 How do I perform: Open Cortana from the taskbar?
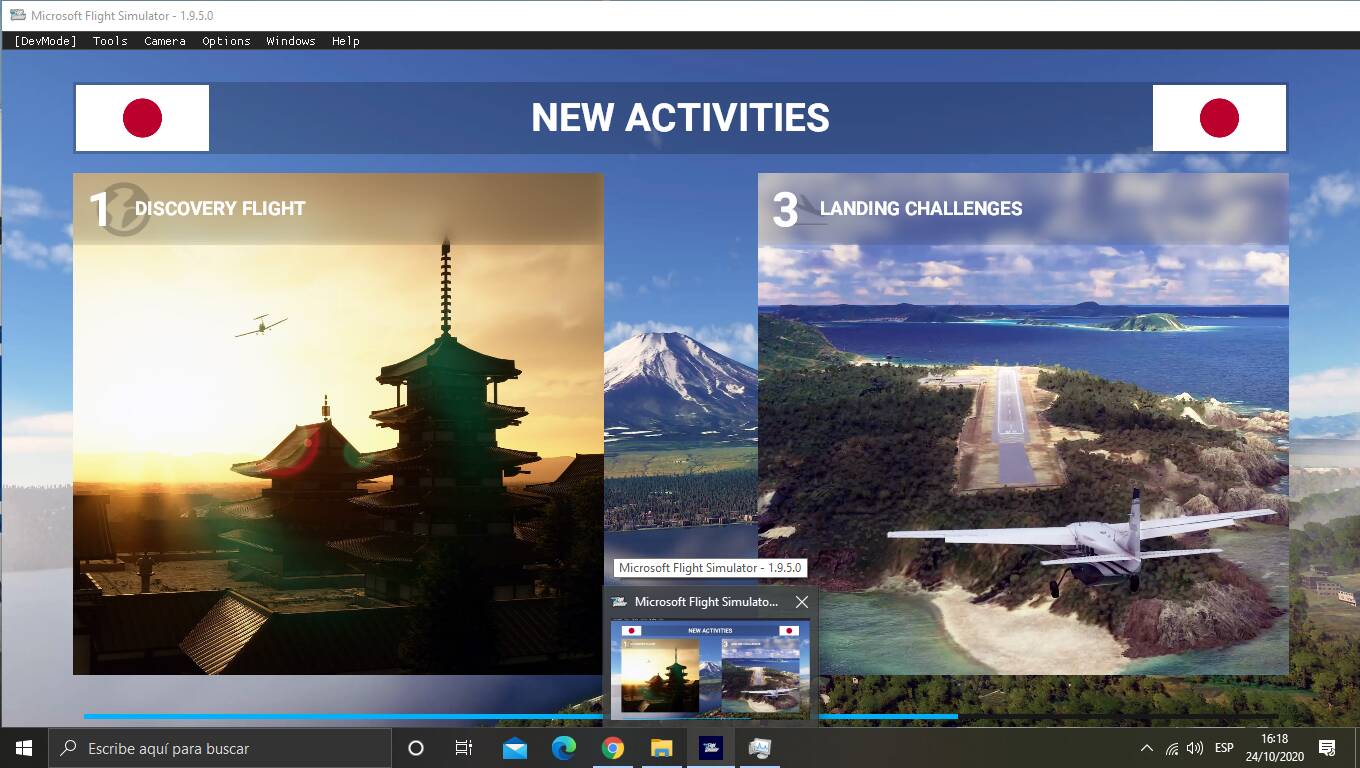coord(416,748)
